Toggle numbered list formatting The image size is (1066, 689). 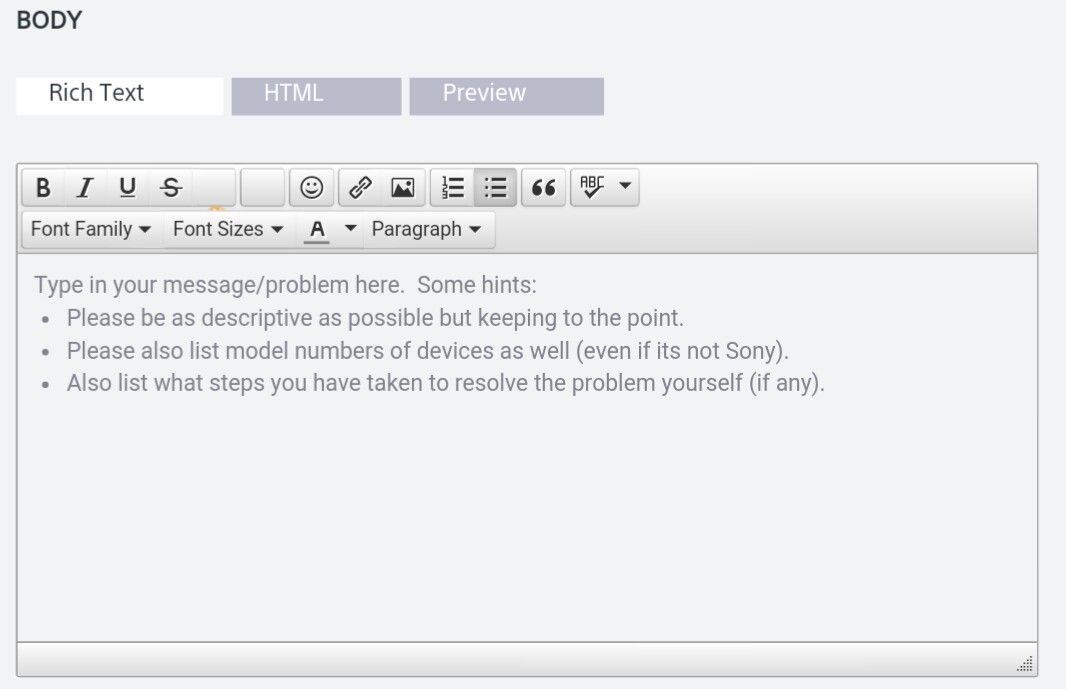pos(453,188)
